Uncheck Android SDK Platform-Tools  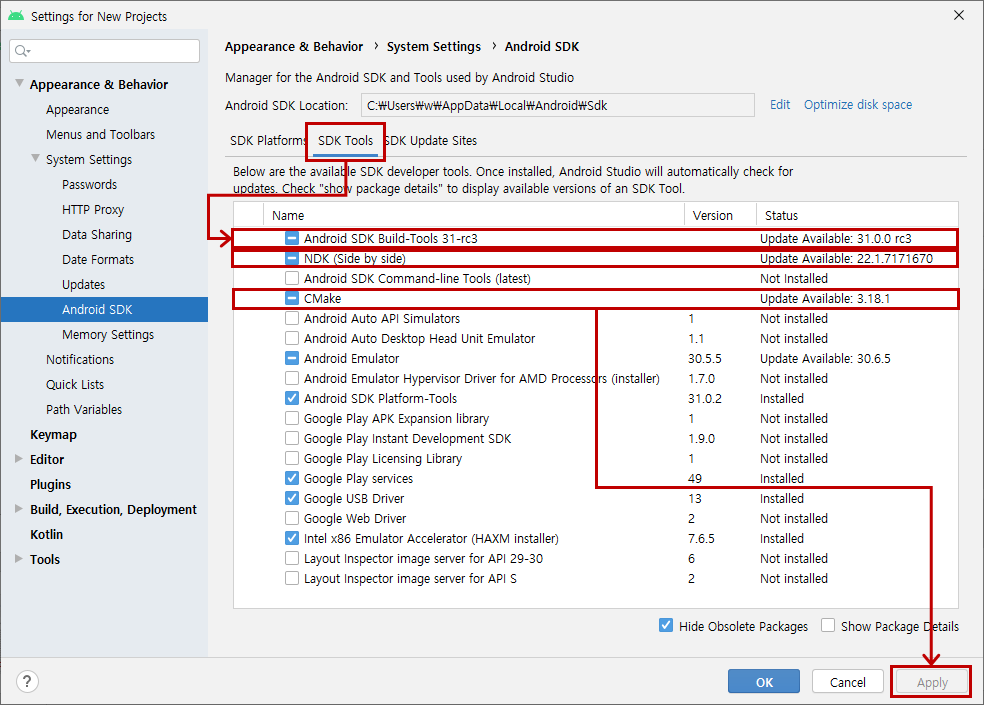point(292,398)
